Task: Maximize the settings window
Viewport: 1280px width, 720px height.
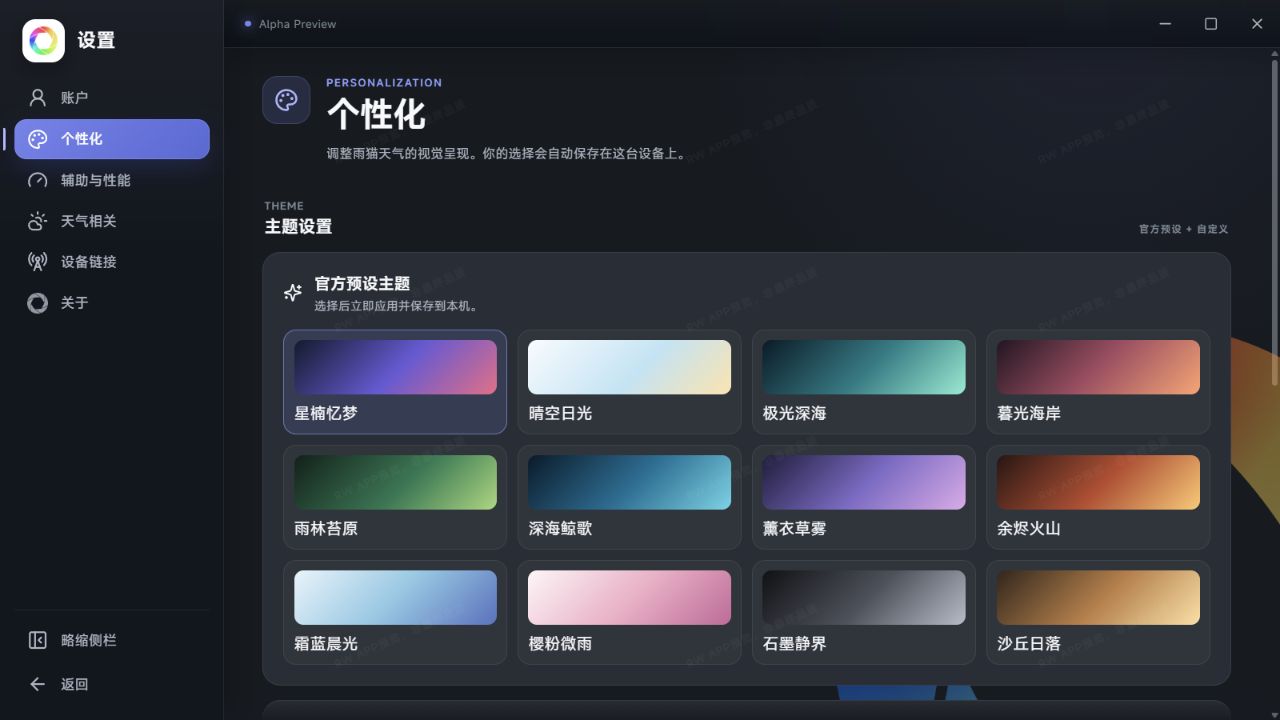Action: (1211, 24)
